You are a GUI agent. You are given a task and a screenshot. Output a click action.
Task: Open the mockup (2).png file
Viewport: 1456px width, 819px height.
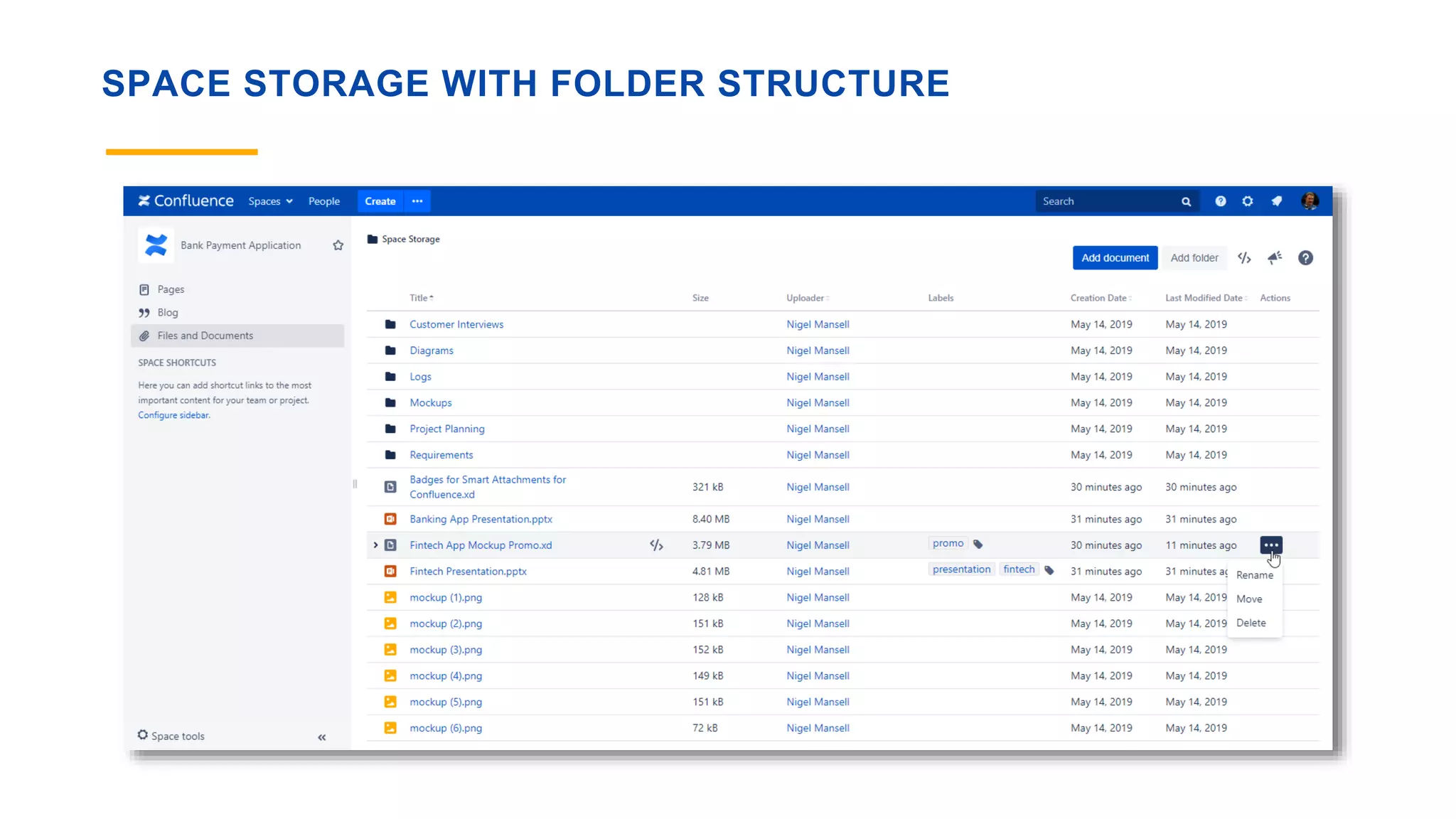pyautogui.click(x=446, y=623)
